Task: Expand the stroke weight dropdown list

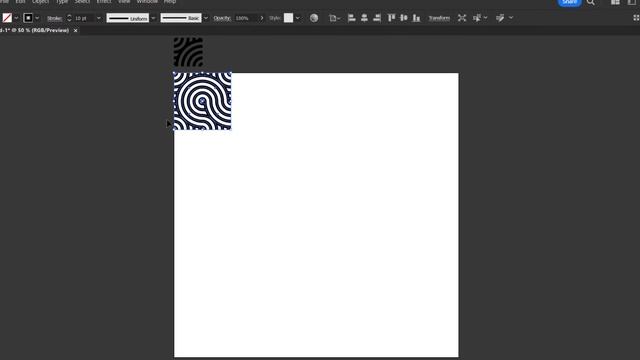Action: tap(98, 18)
